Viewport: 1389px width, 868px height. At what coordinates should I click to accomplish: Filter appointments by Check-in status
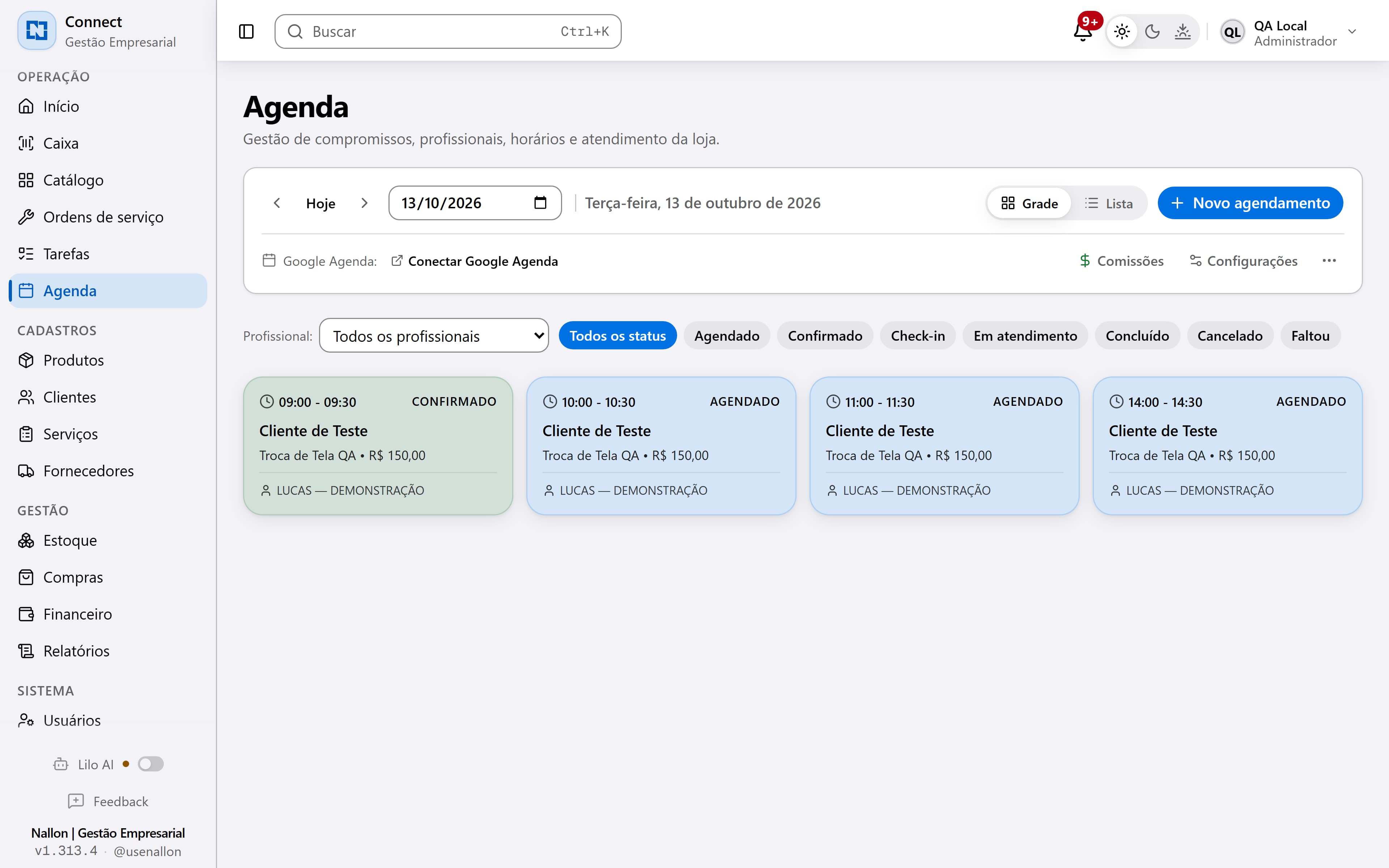pos(918,336)
